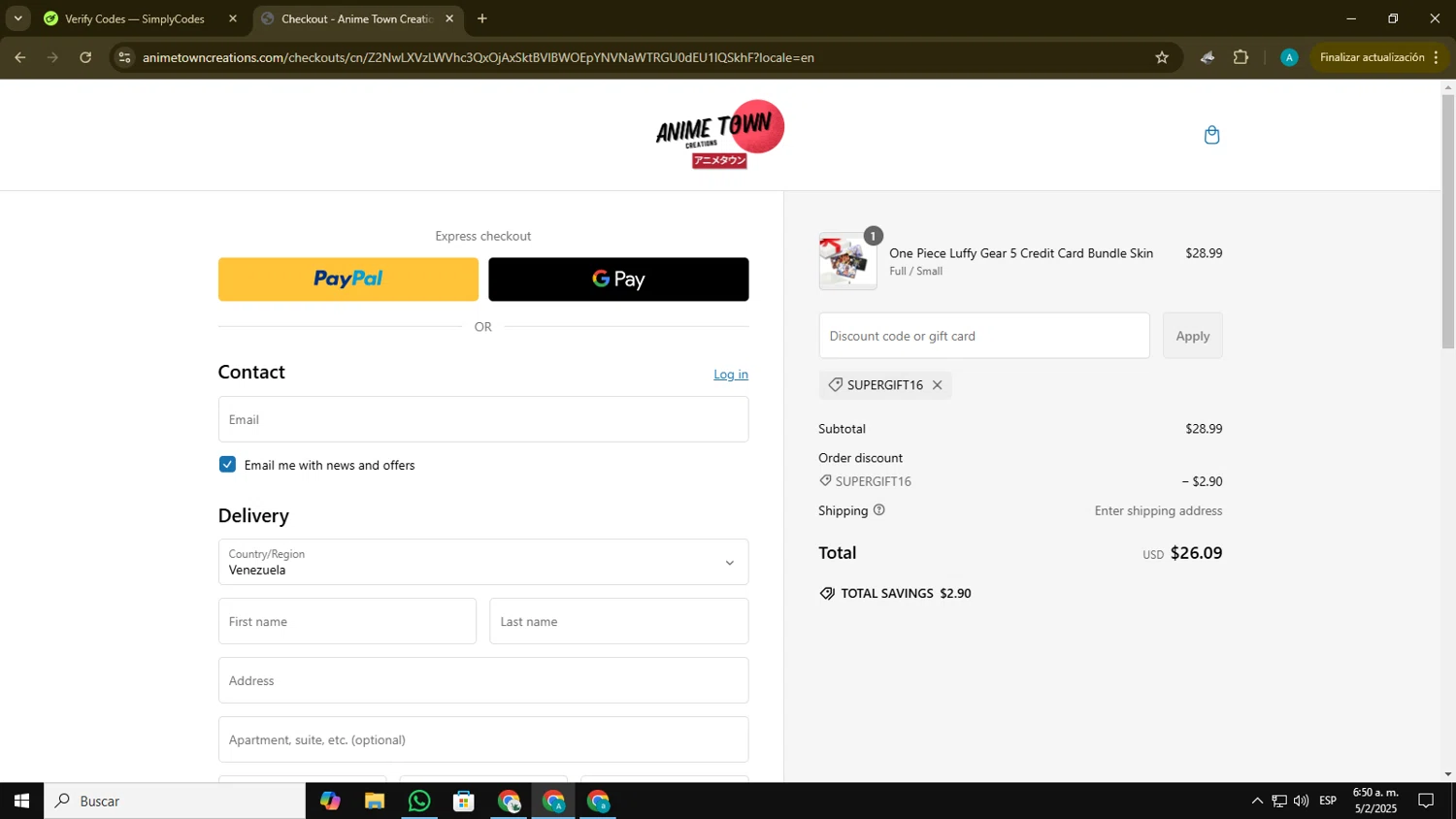
Task: Close the Verify Codes SimplyCodes tab
Action: click(233, 18)
